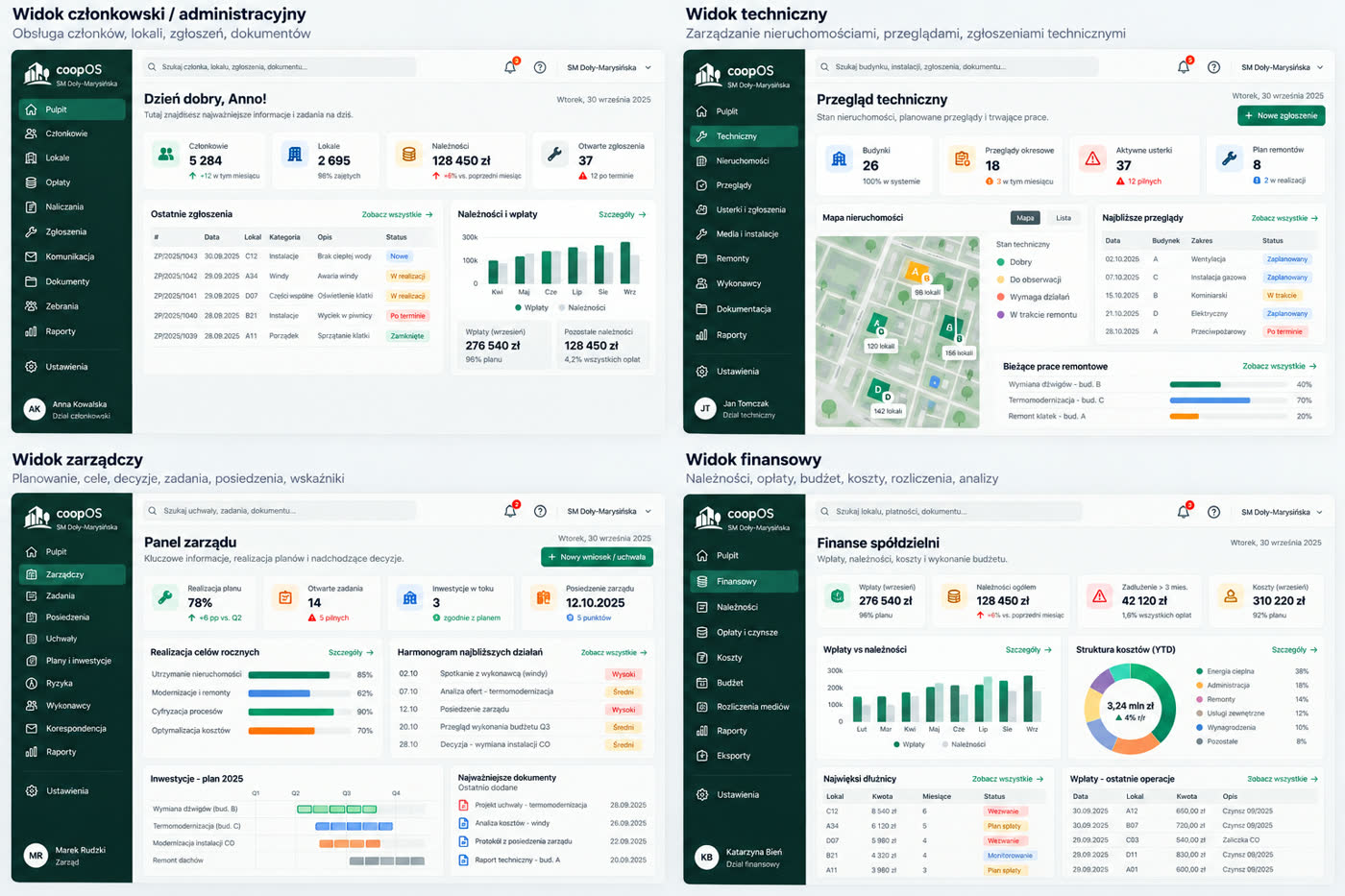Click the Rozliczenia mediów sidebar icon
1345x896 pixels.
point(702,707)
